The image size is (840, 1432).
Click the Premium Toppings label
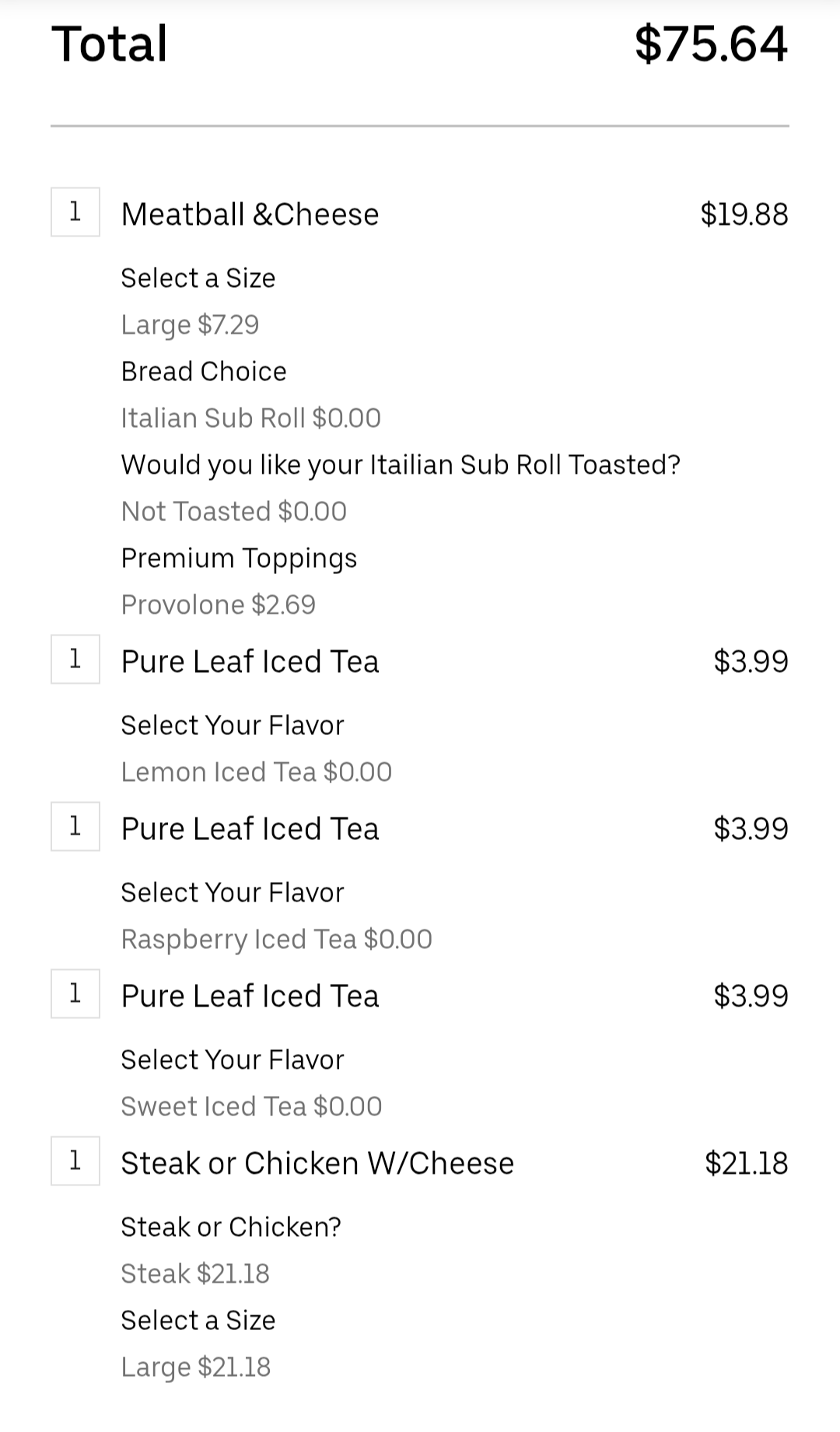click(x=239, y=558)
